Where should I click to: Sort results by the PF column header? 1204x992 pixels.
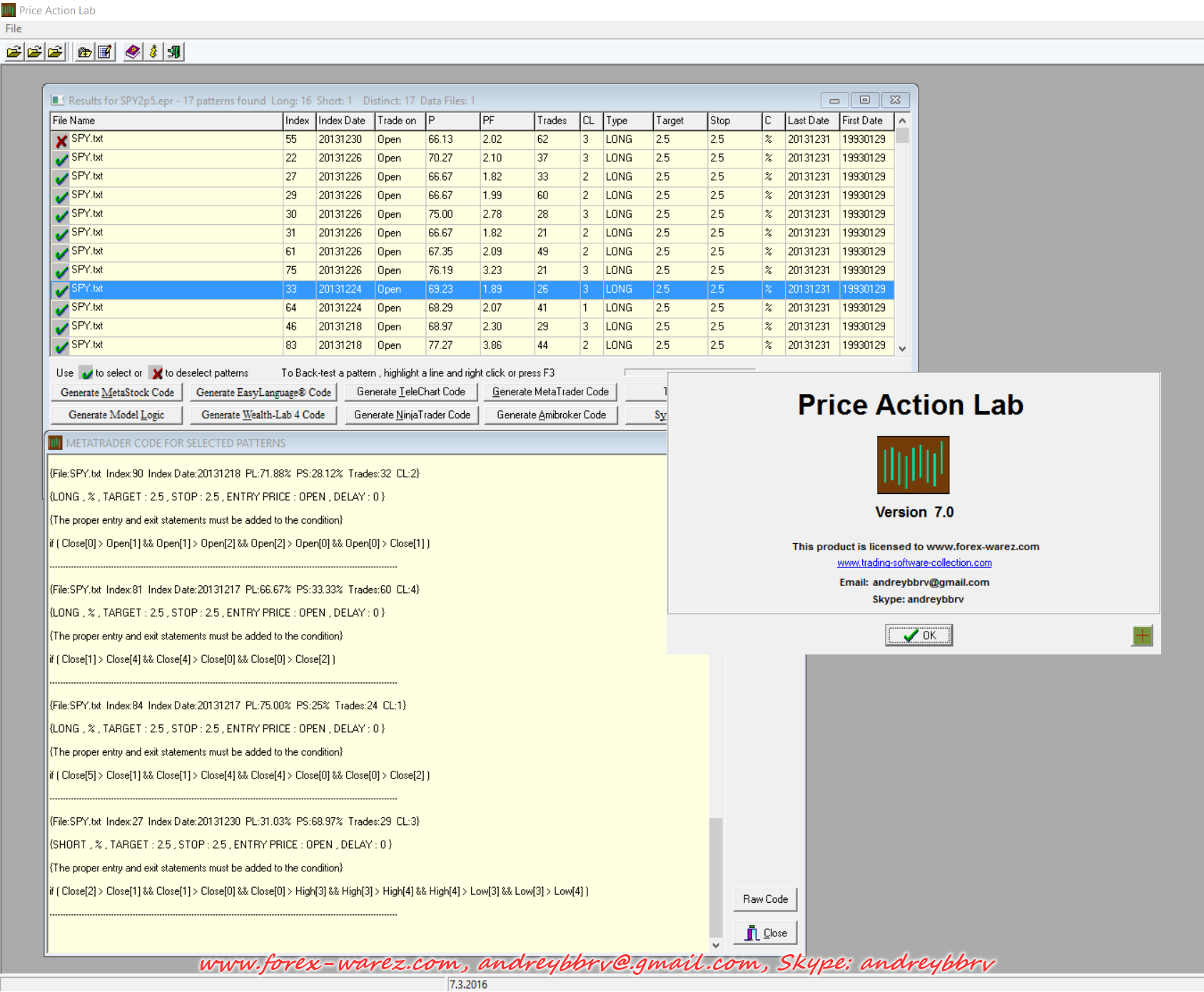506,121
